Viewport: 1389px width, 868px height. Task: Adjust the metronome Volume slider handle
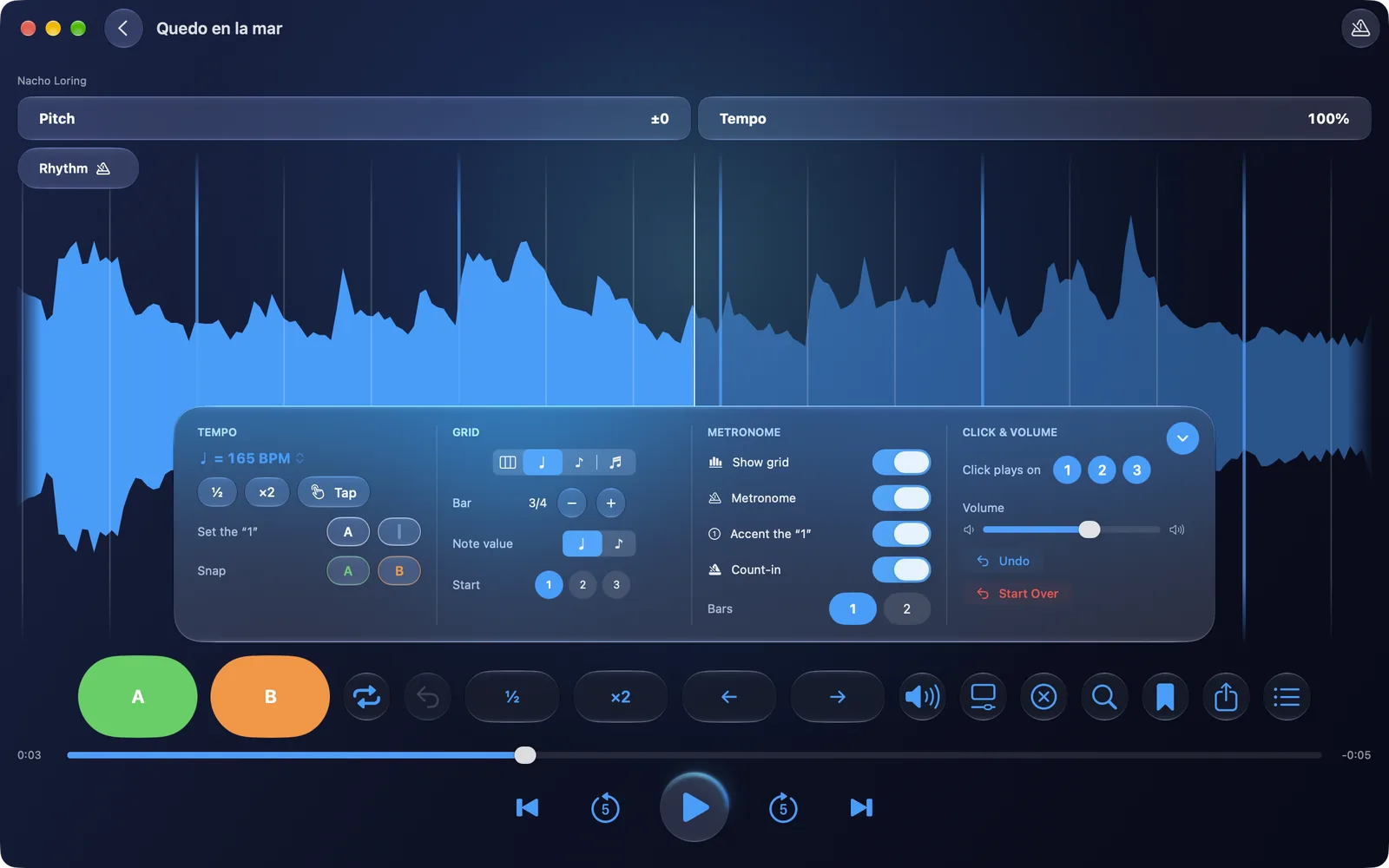(1089, 529)
